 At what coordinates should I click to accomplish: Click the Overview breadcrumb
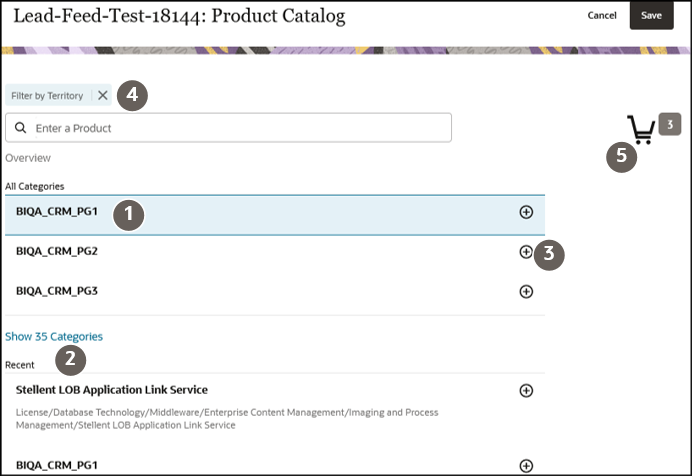[x=28, y=158]
